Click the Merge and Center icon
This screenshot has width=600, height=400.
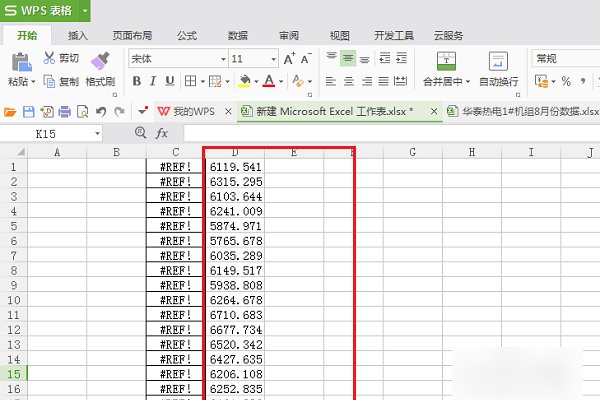[446, 61]
